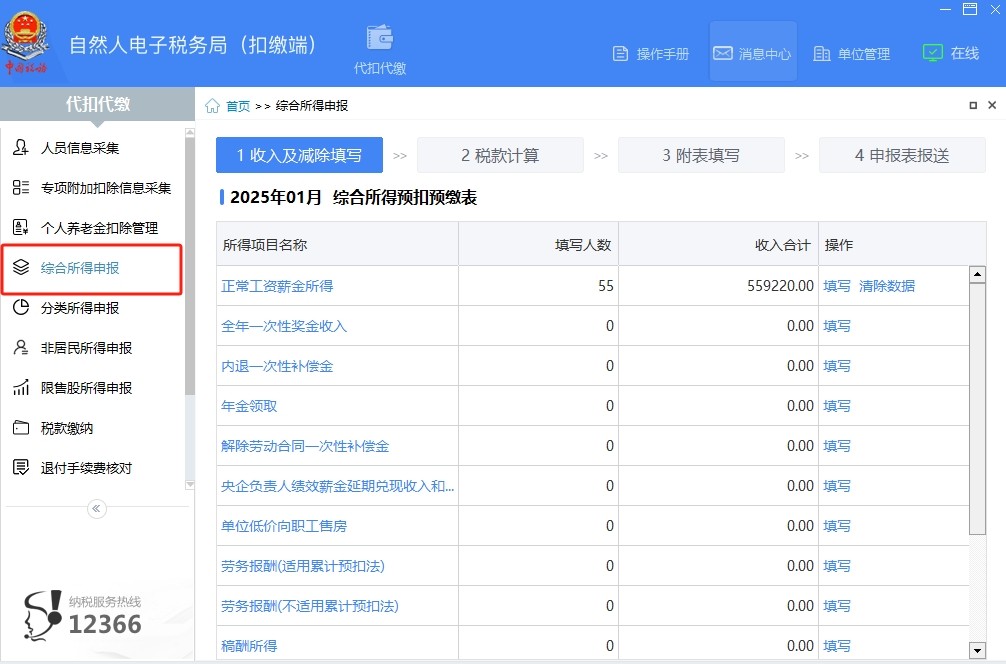
Task: Click the 退付手续费核对 icon
Action: [21, 468]
